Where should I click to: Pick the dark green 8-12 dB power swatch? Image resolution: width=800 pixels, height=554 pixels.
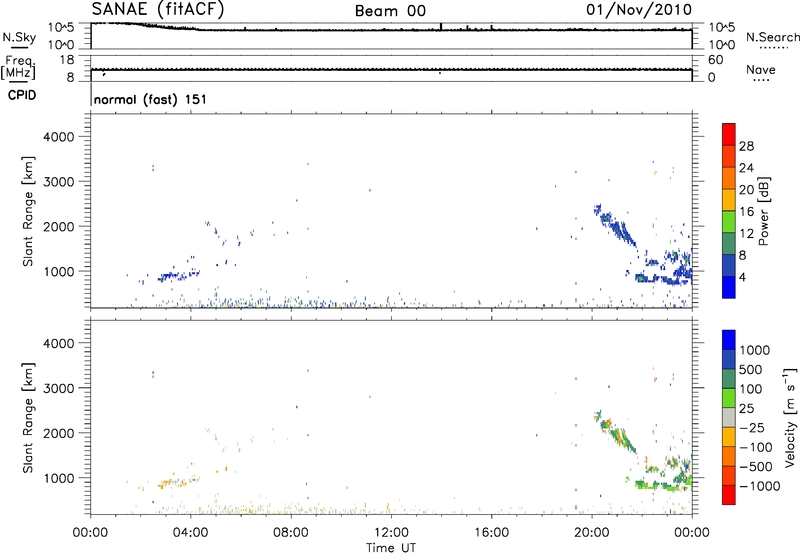pos(729,243)
